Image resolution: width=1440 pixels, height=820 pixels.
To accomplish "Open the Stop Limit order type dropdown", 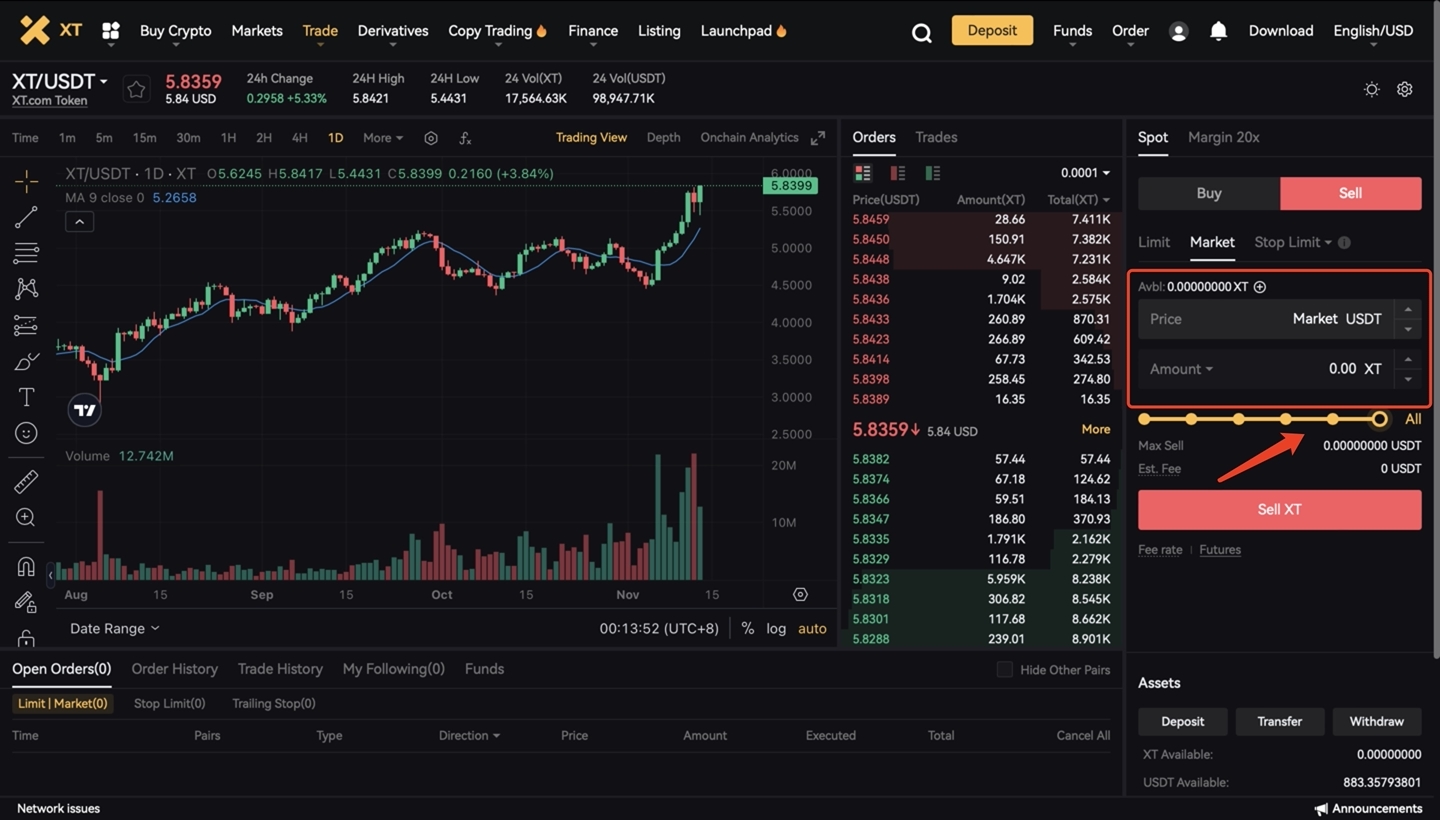I will coord(1293,242).
